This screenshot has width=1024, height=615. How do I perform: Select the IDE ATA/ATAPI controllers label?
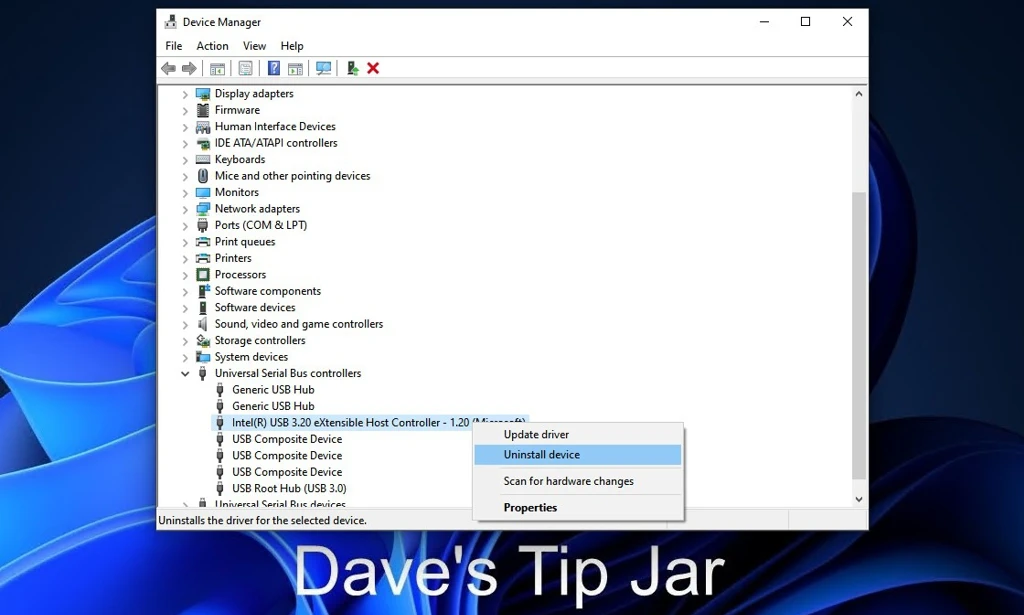tap(276, 143)
